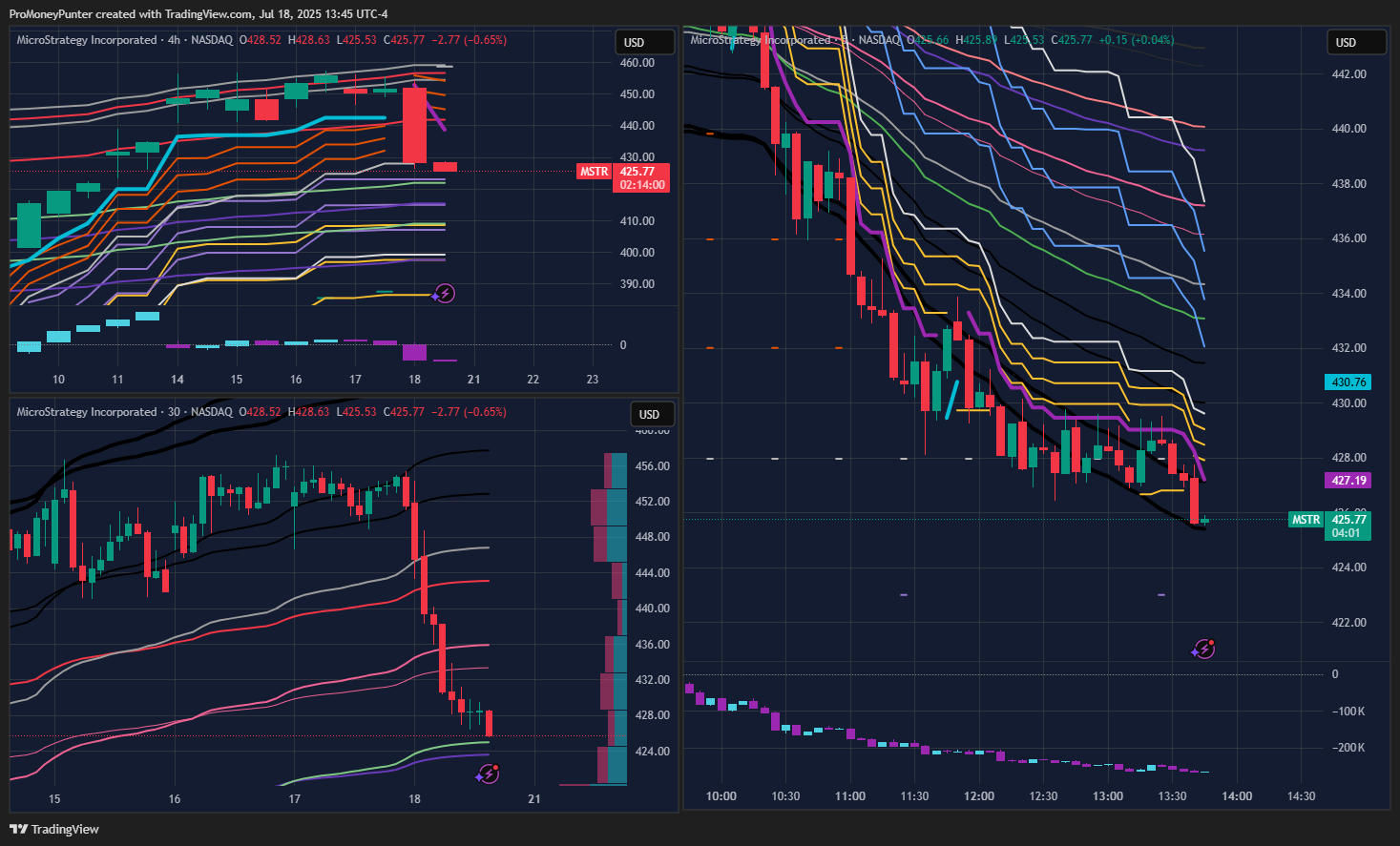Screen dimensions: 1400x846
Task: Click the 444.00 price level in 30-minute chart
Action: (x=653, y=573)
